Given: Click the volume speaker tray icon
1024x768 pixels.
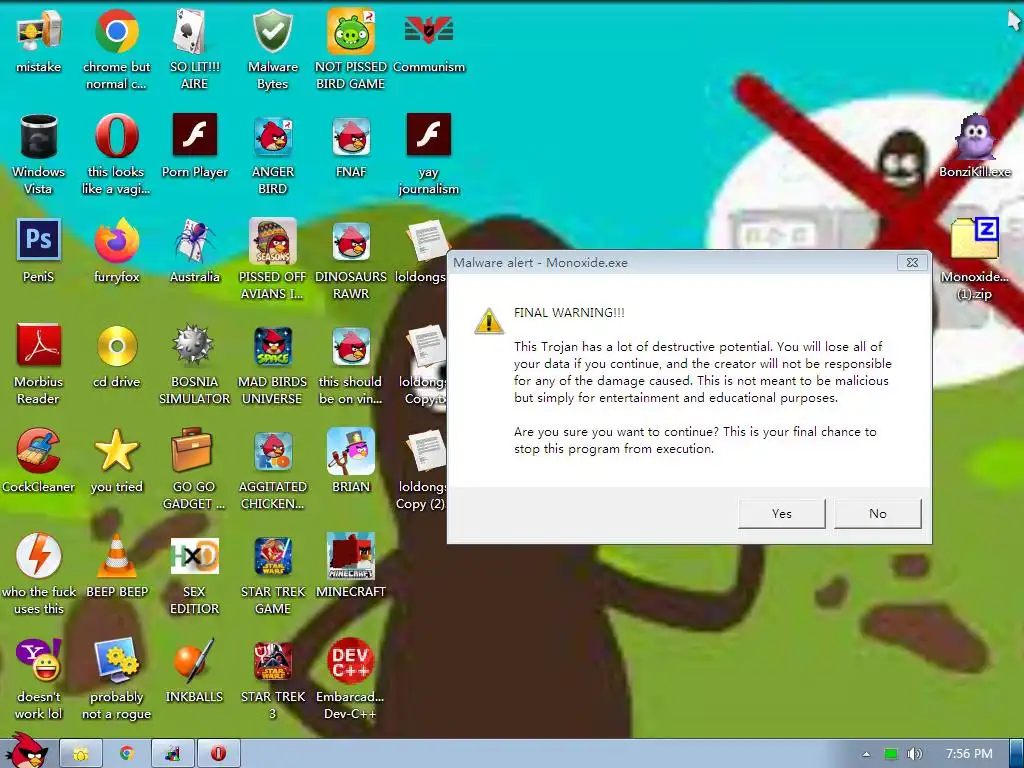Looking at the screenshot, I should coord(914,754).
